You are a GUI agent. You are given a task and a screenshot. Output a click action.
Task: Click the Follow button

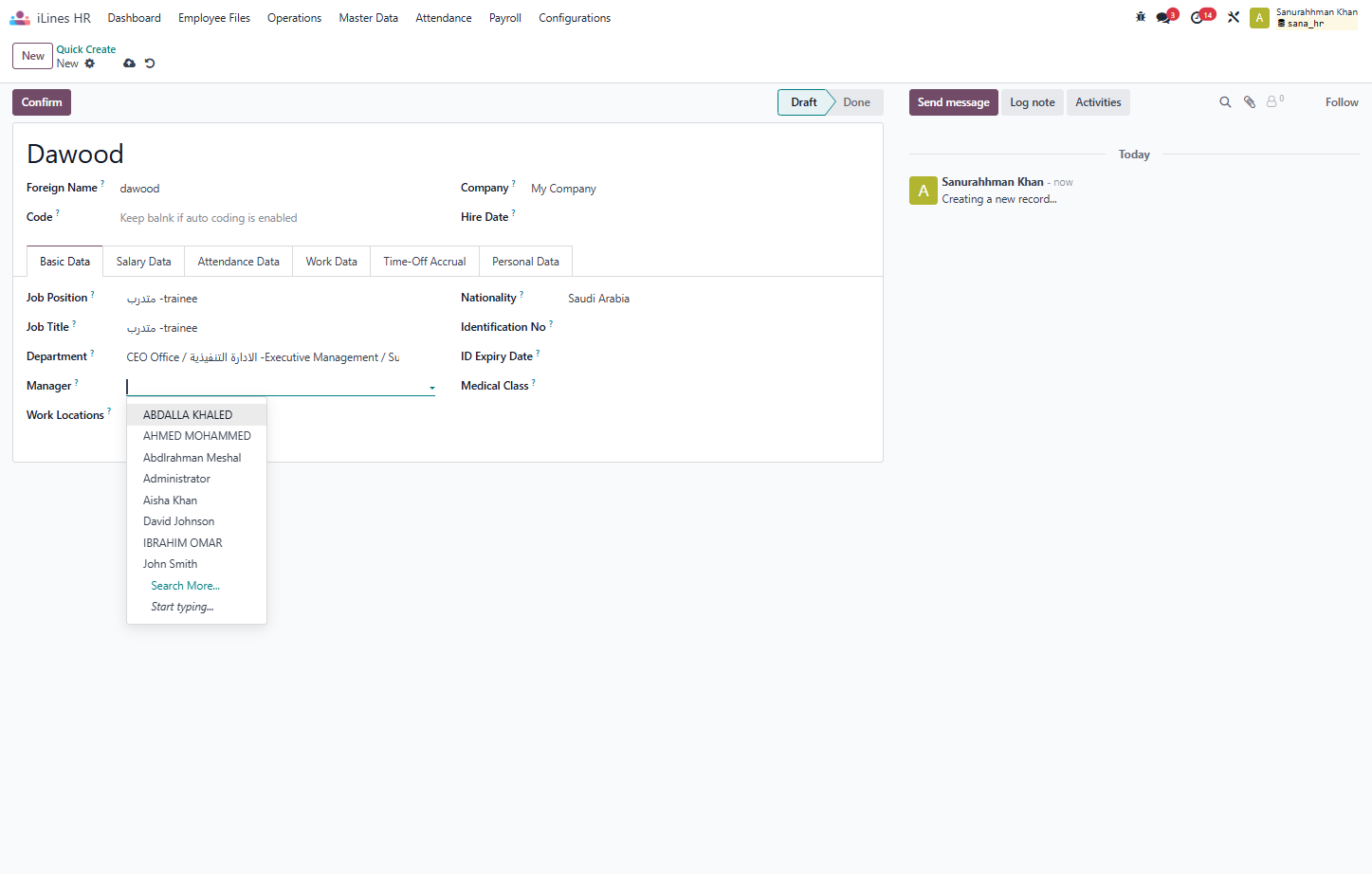click(x=1342, y=102)
